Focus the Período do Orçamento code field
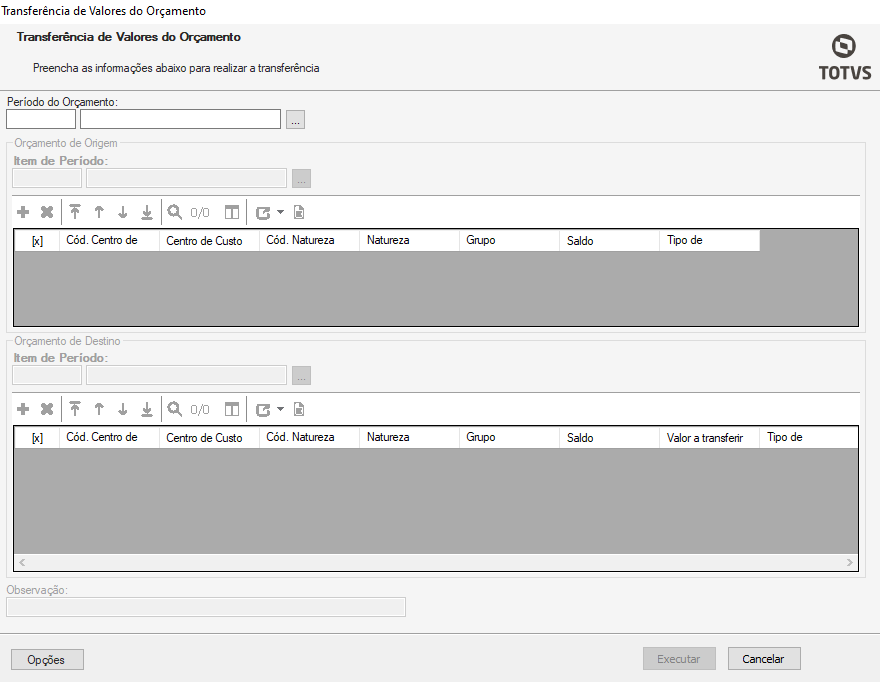This screenshot has width=880, height=682. click(x=41, y=120)
